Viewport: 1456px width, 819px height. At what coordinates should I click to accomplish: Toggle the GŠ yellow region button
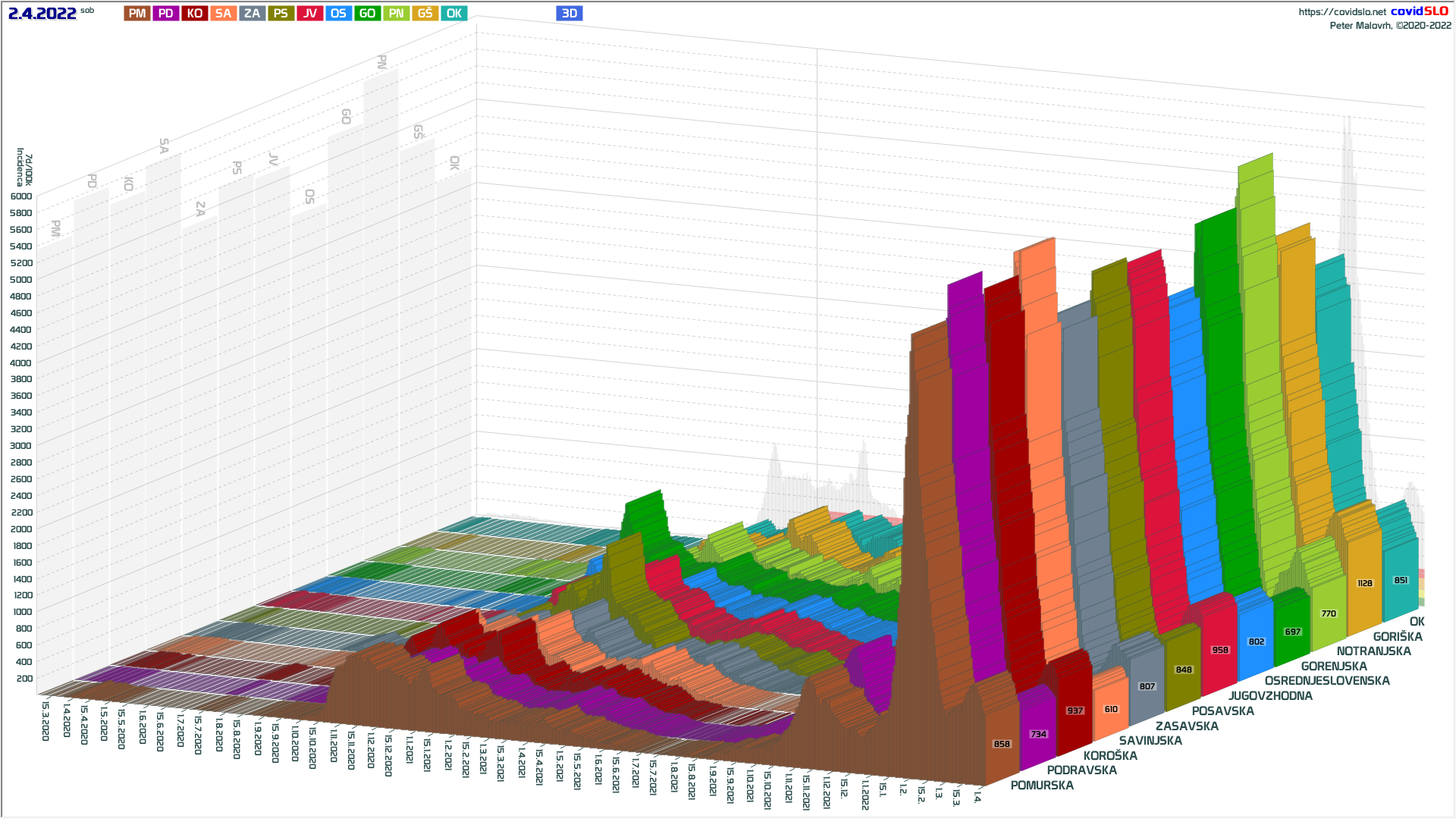tap(425, 13)
